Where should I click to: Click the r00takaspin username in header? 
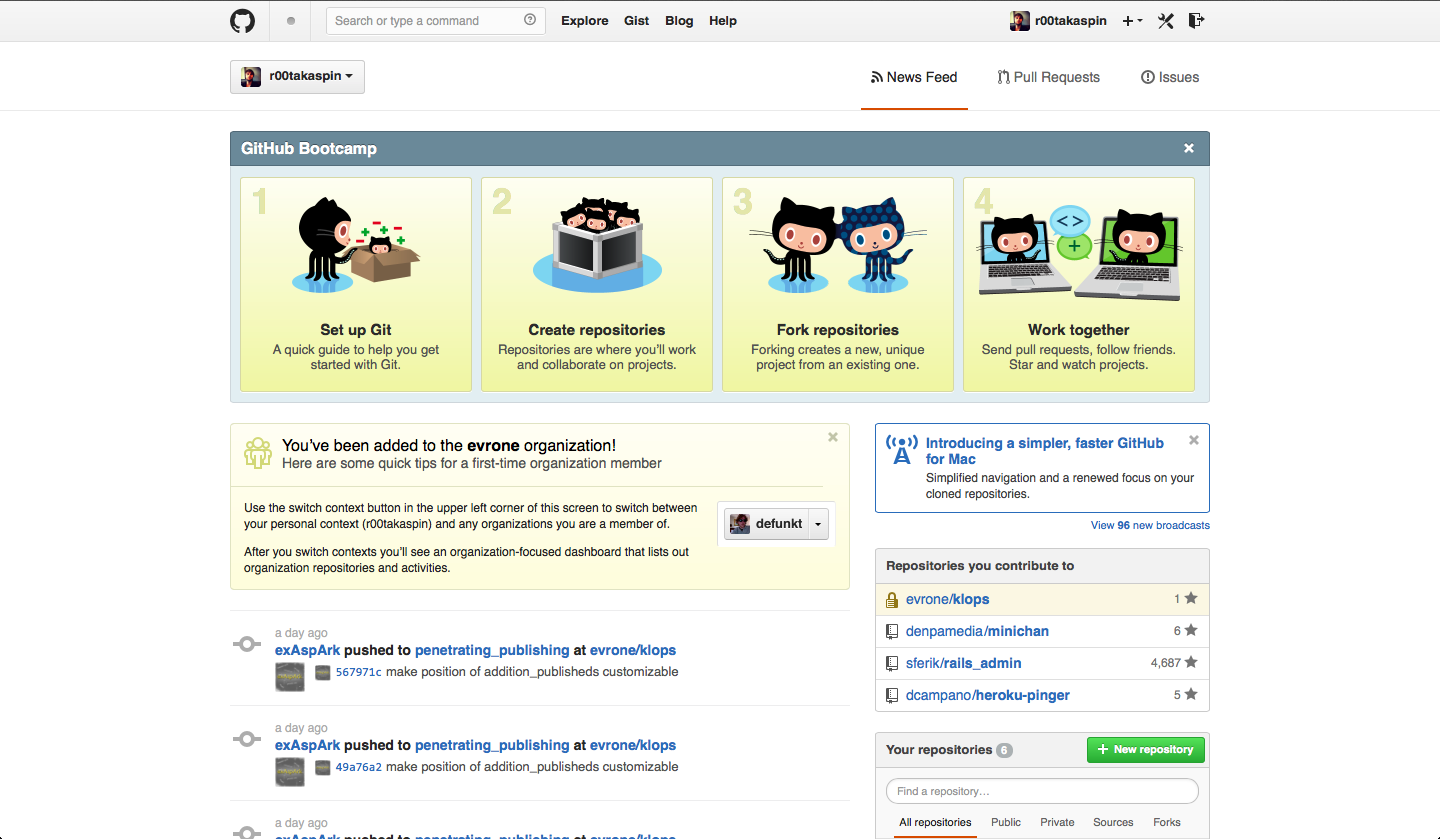tap(1071, 21)
